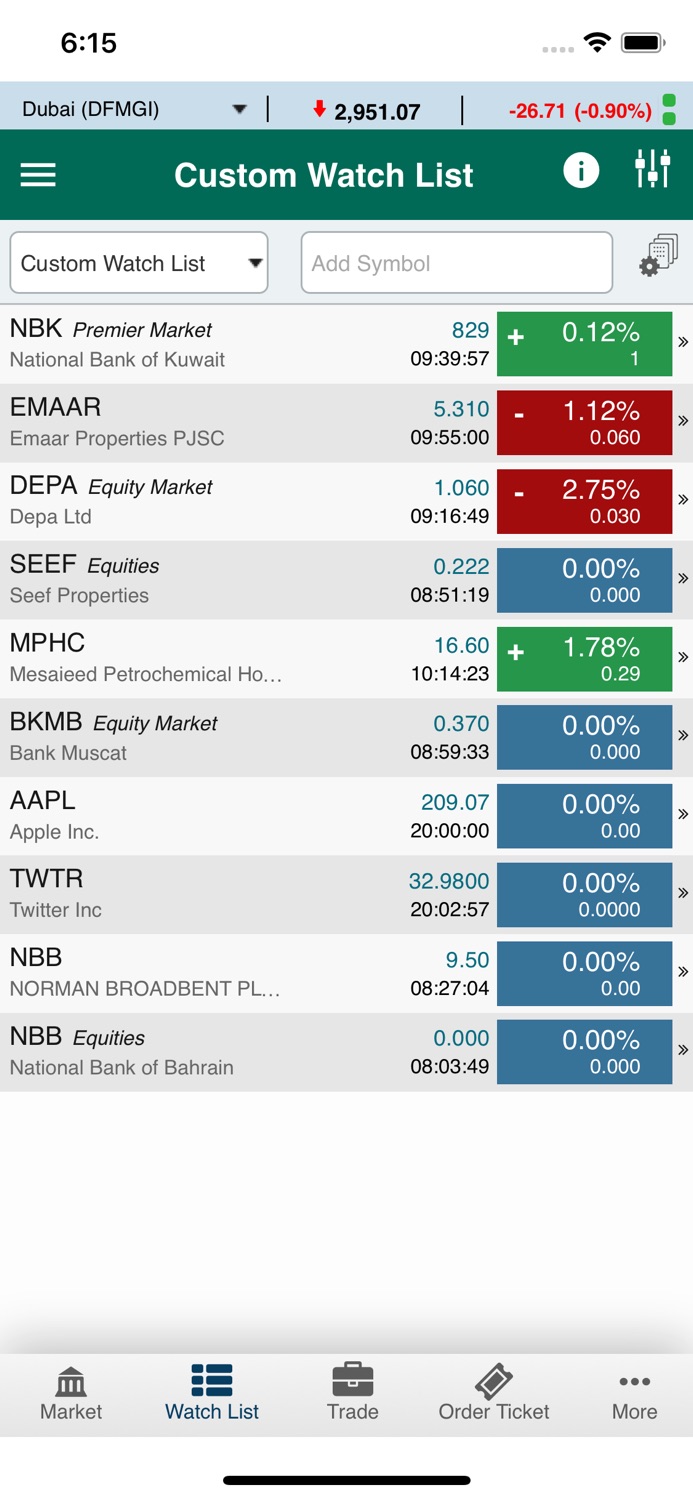The width and height of the screenshot is (693, 1500).
Task: Open the Market tab icon
Action: (x=71, y=1394)
